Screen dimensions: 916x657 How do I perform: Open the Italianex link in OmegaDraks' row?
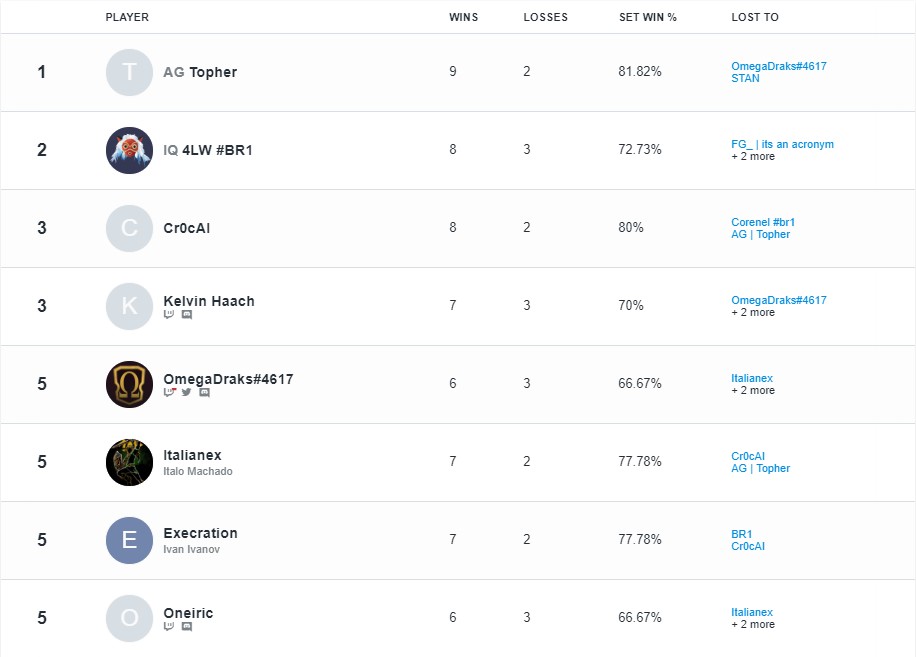752,378
